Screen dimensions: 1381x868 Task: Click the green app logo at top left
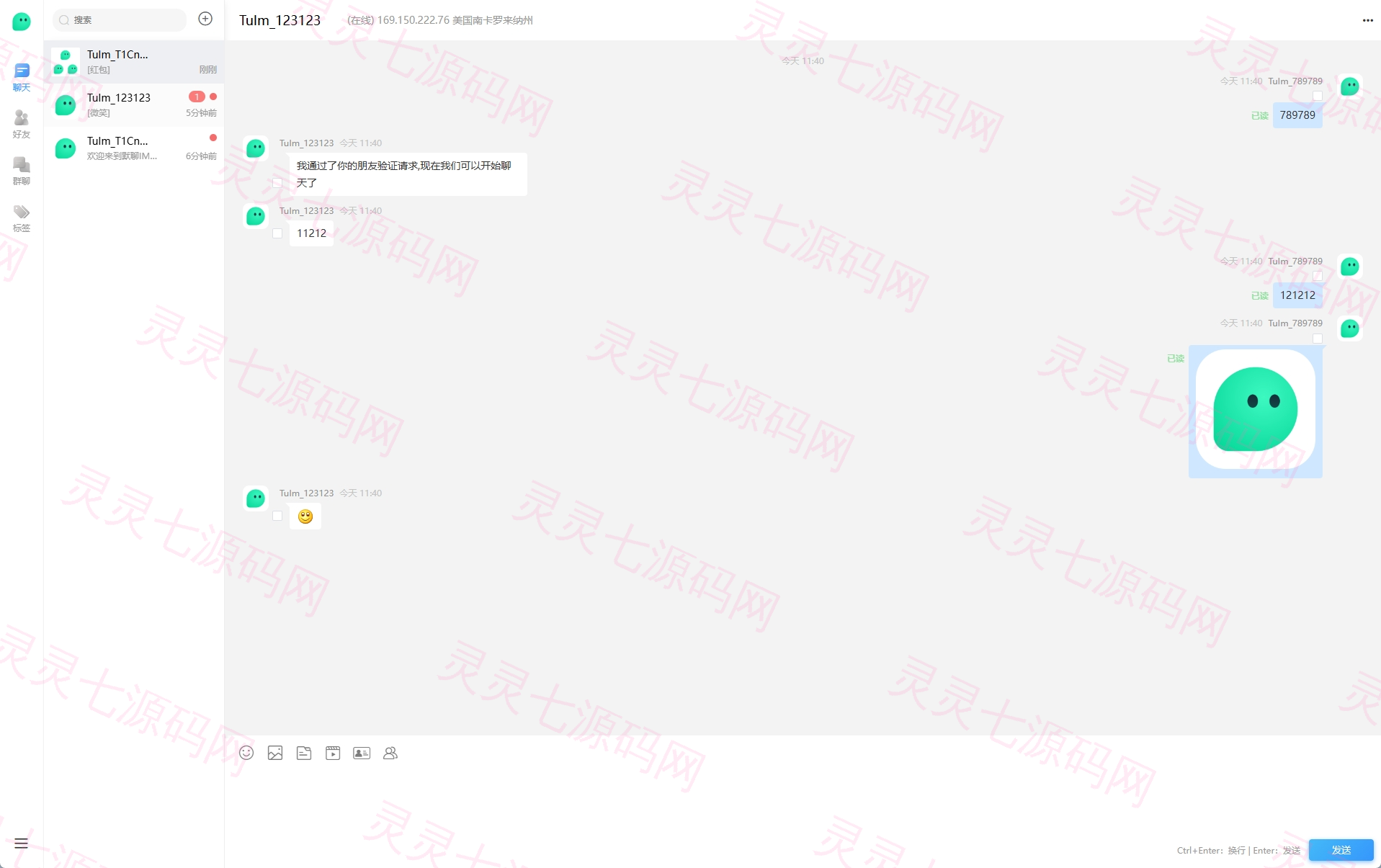click(x=22, y=22)
